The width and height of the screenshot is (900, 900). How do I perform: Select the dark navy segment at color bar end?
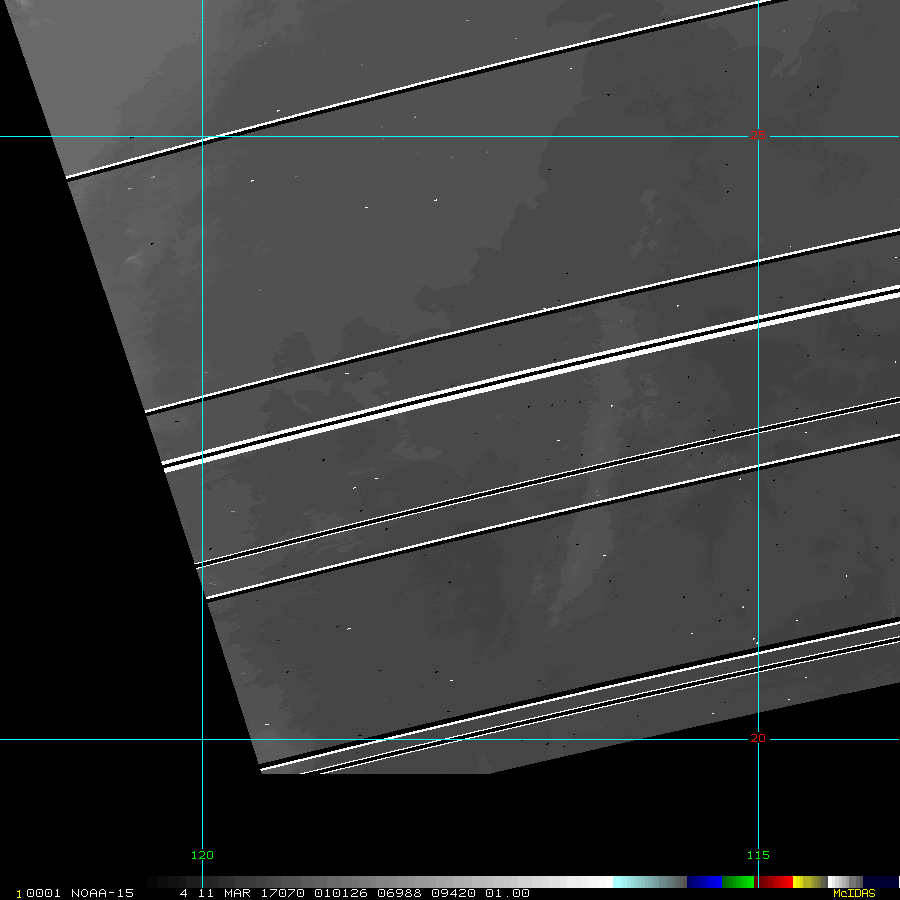coord(881,882)
